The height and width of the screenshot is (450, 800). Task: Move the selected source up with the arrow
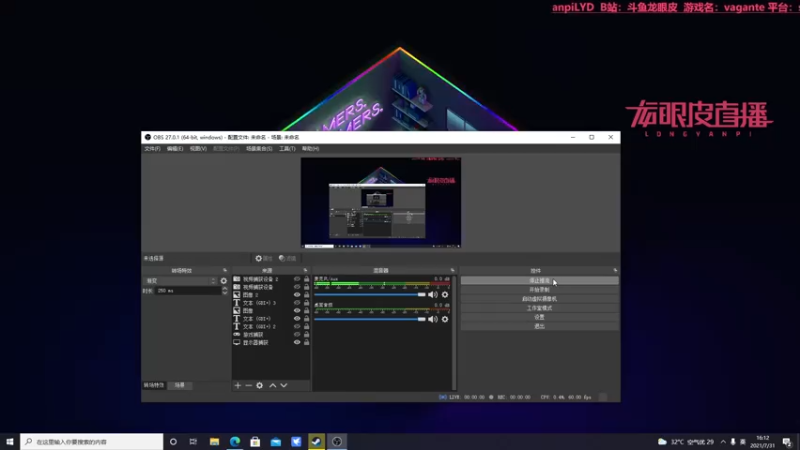pos(272,385)
